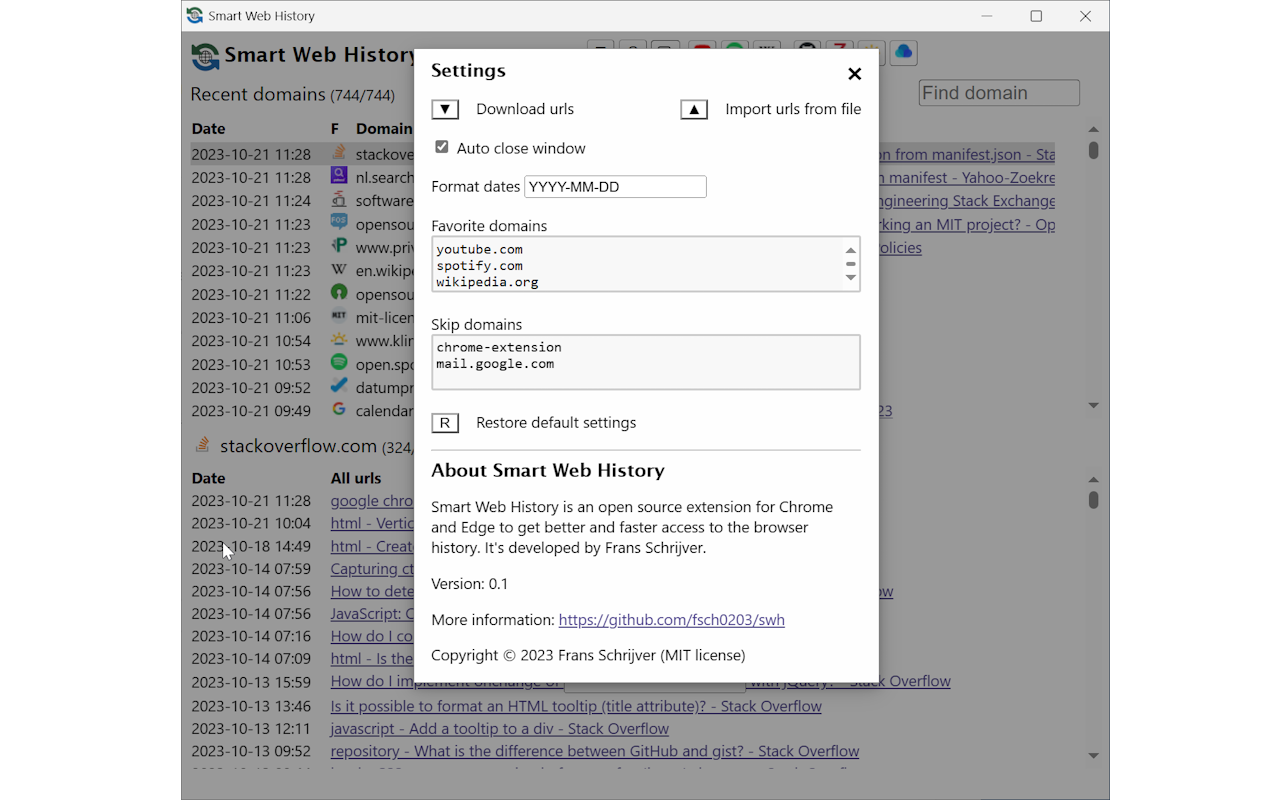
Task: Click the 'Recent domains (744/744)' heading
Action: pos(293,95)
